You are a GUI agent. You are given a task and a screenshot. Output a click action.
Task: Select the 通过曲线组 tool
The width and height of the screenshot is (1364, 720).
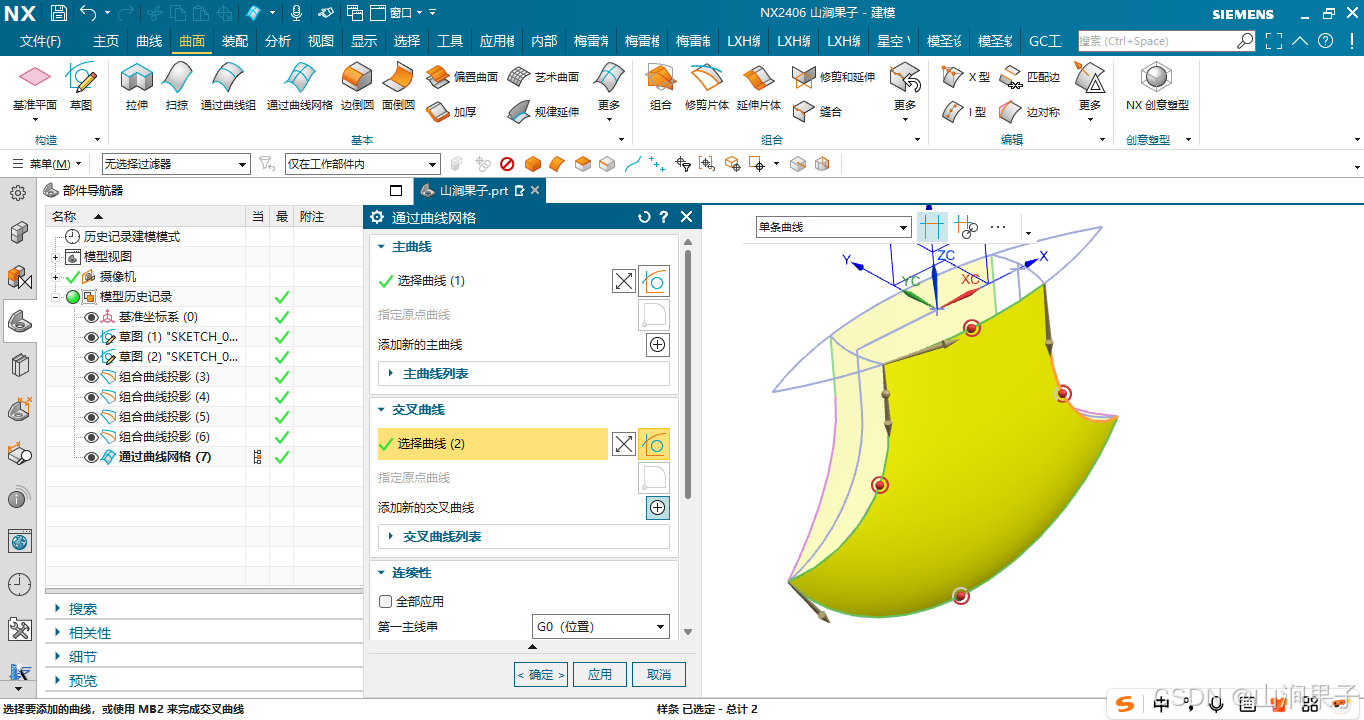228,86
